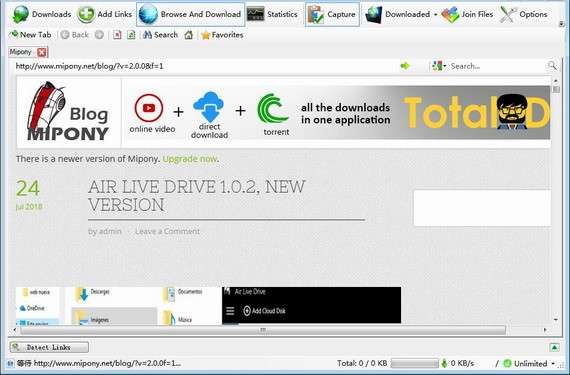Click the Add Links plus icon
This screenshot has height=375, width=570.
coord(86,15)
